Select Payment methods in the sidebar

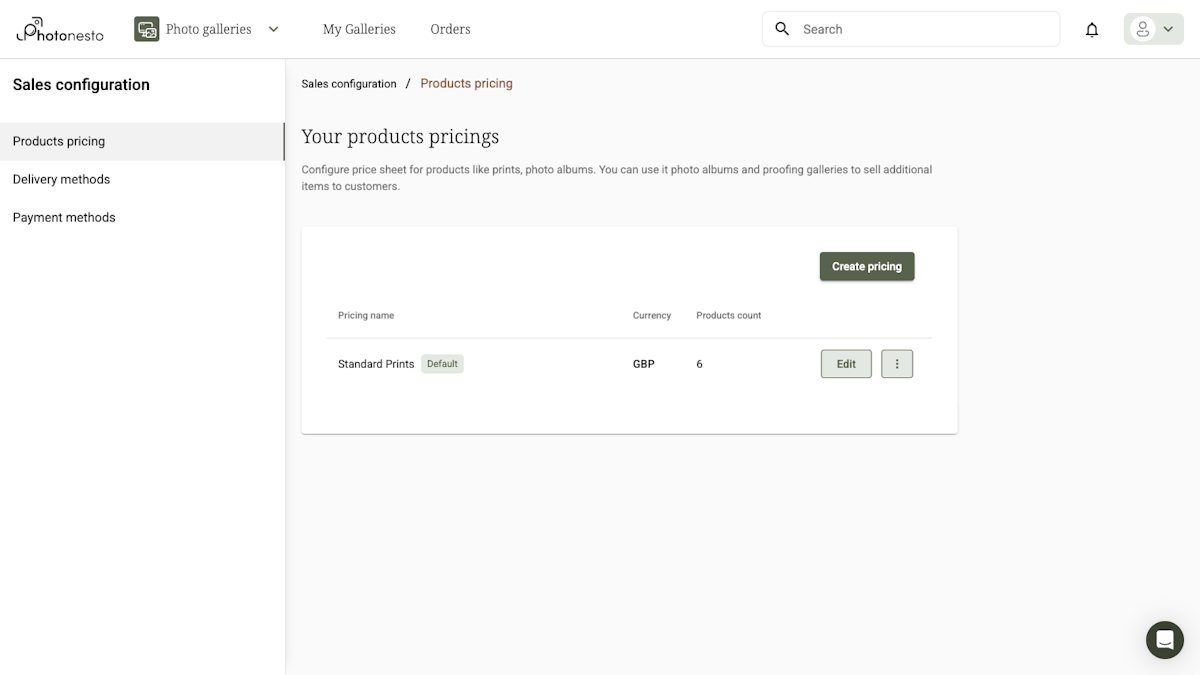(x=64, y=217)
